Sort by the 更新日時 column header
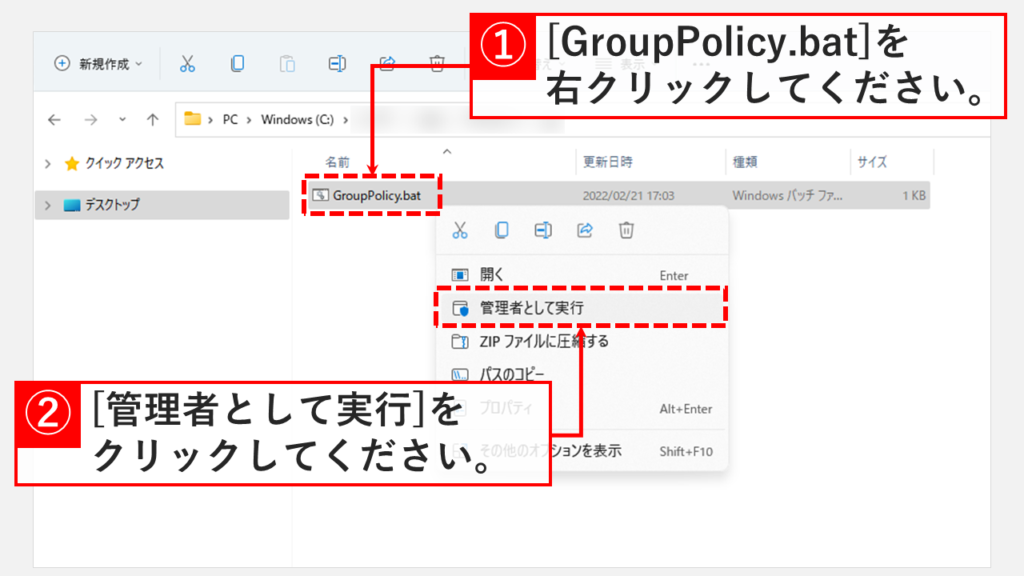The height and width of the screenshot is (576, 1024). point(608,161)
